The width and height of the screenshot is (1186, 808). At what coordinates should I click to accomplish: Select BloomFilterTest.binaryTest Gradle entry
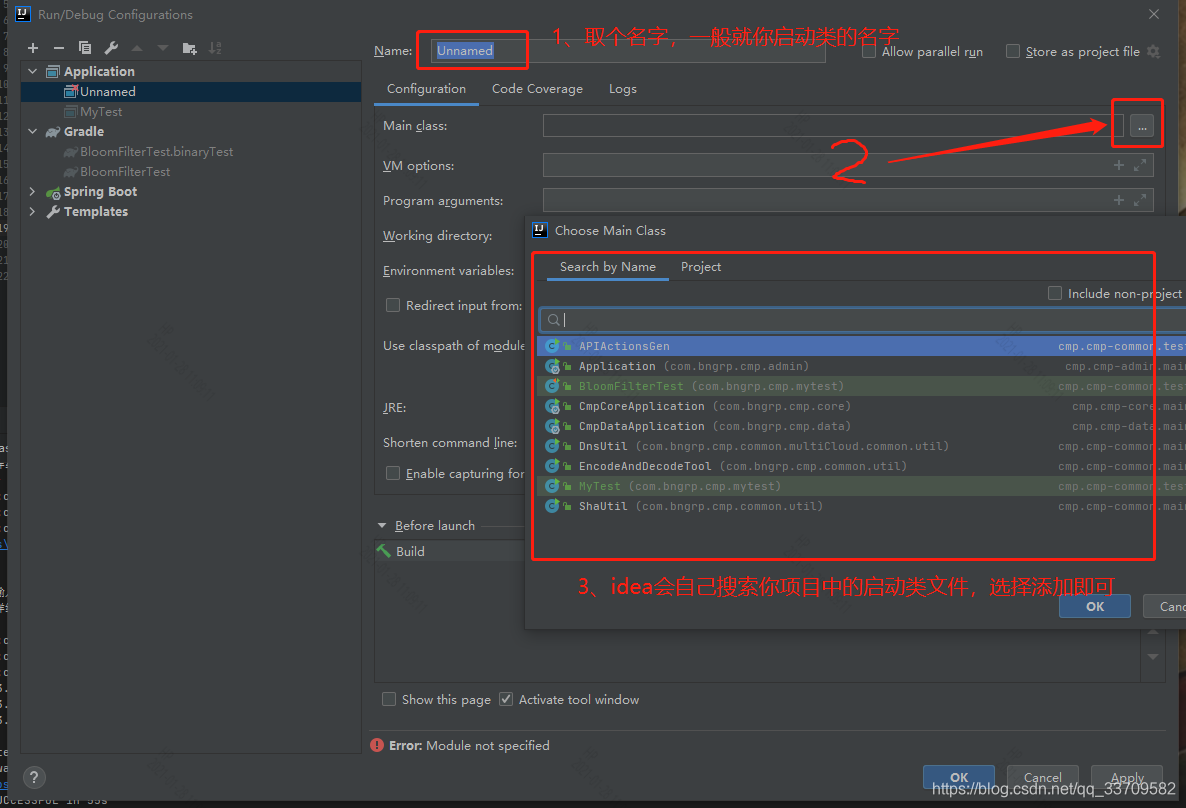coord(191,151)
